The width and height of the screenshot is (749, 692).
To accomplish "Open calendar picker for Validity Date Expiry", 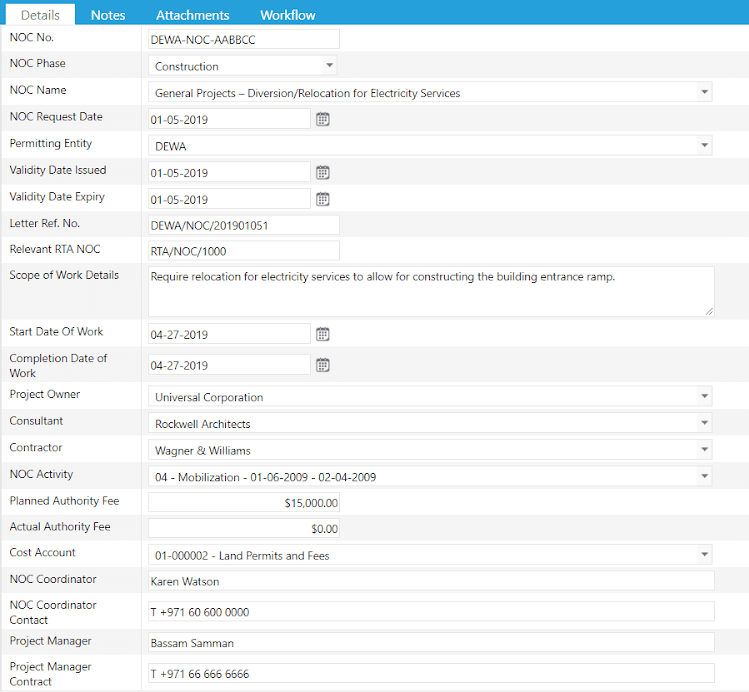I will 323,199.
